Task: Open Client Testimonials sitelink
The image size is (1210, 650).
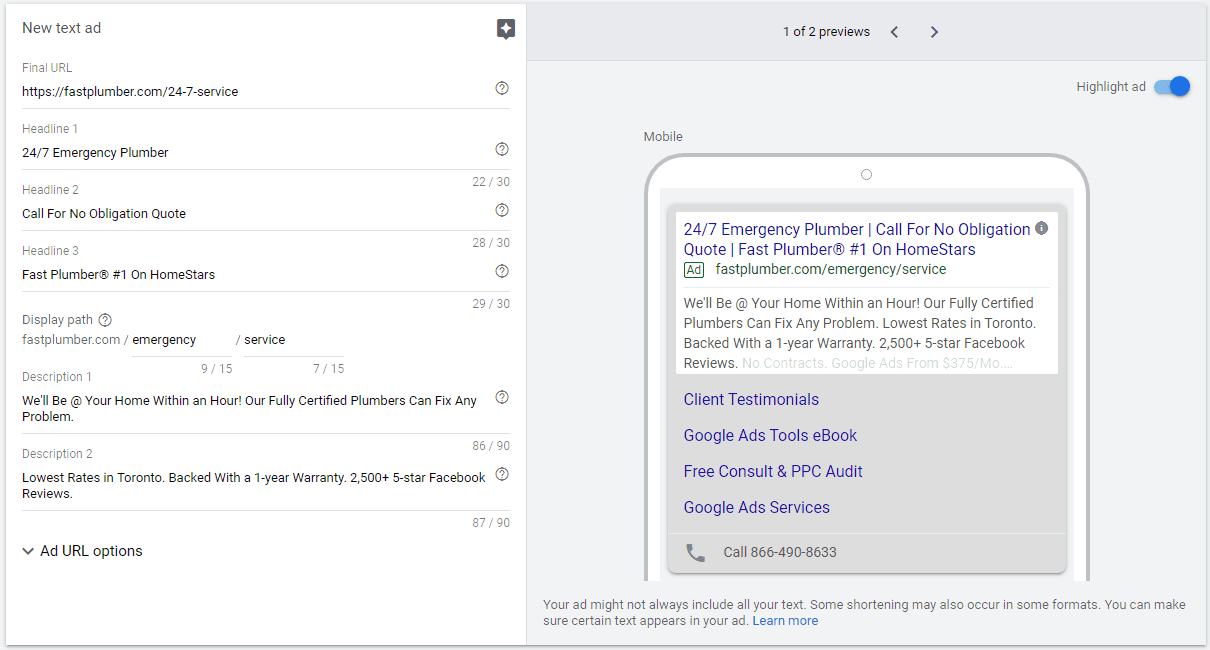Action: [751, 400]
